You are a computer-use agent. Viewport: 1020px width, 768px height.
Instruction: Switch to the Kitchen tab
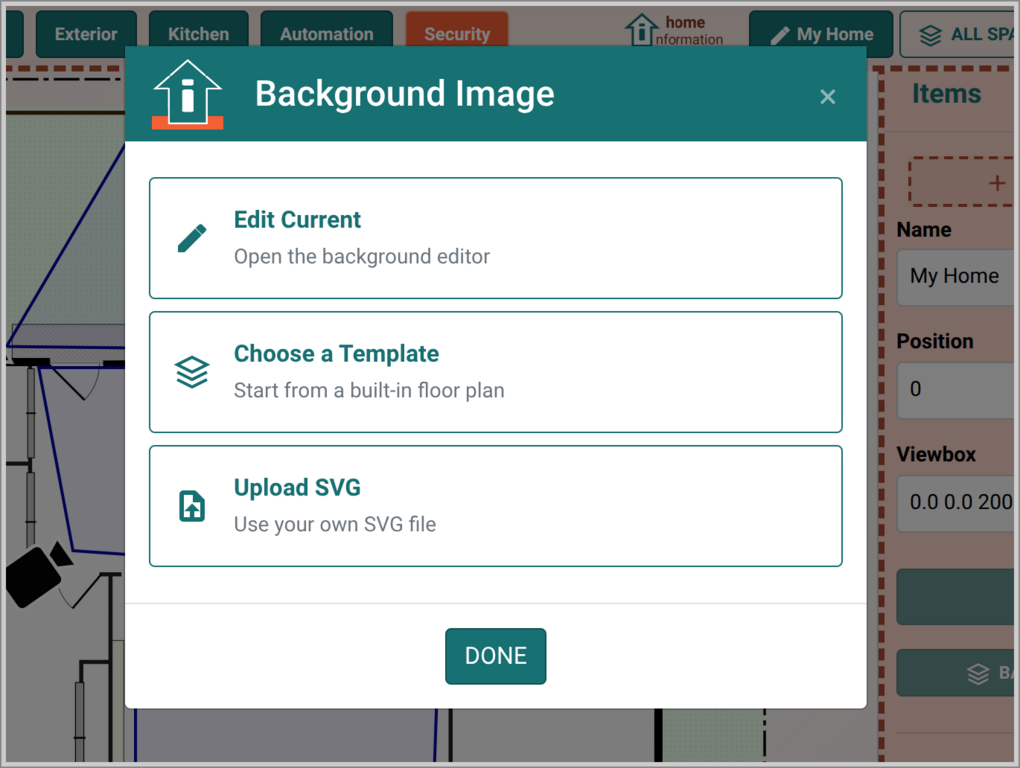tap(198, 34)
